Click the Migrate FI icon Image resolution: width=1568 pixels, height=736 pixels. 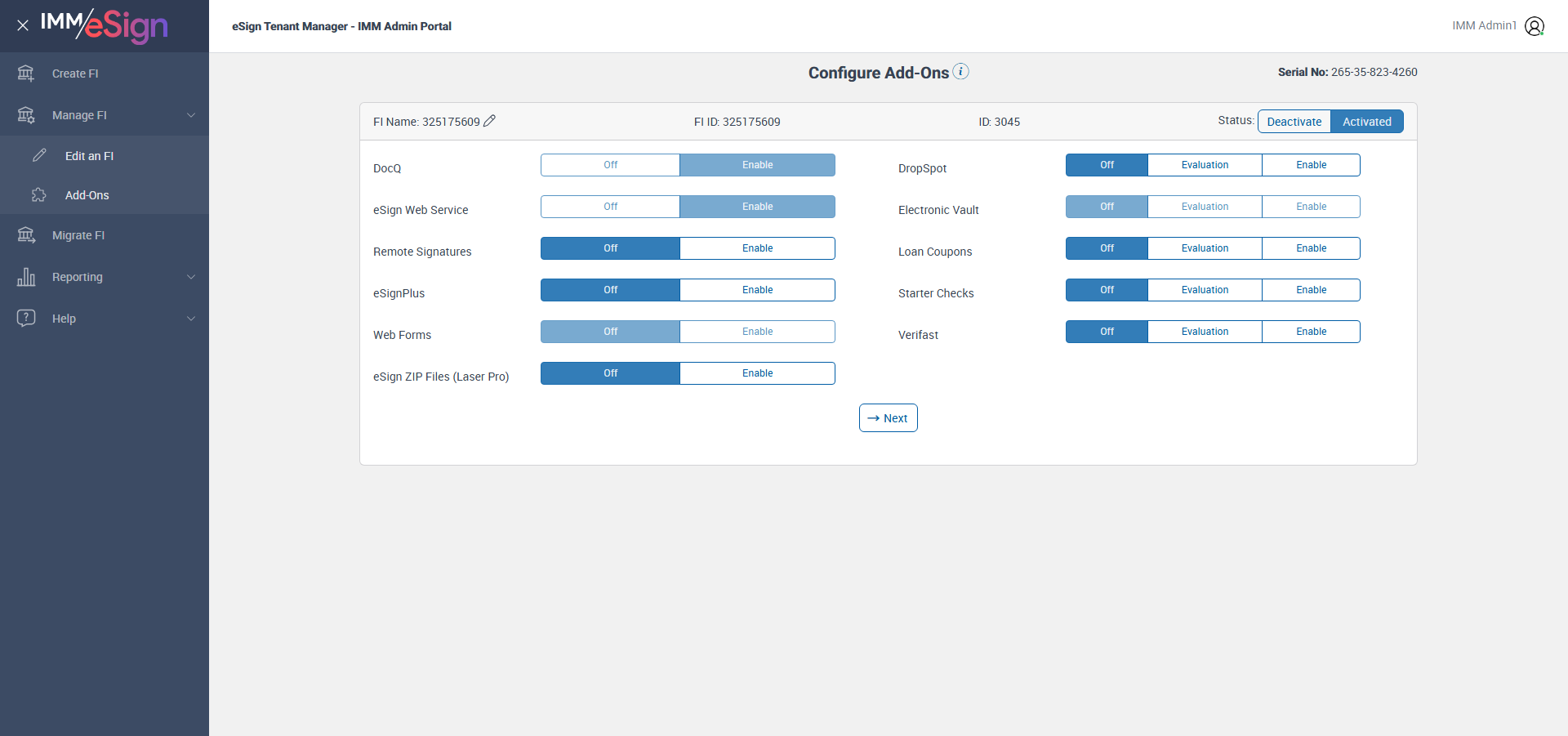tap(26, 235)
